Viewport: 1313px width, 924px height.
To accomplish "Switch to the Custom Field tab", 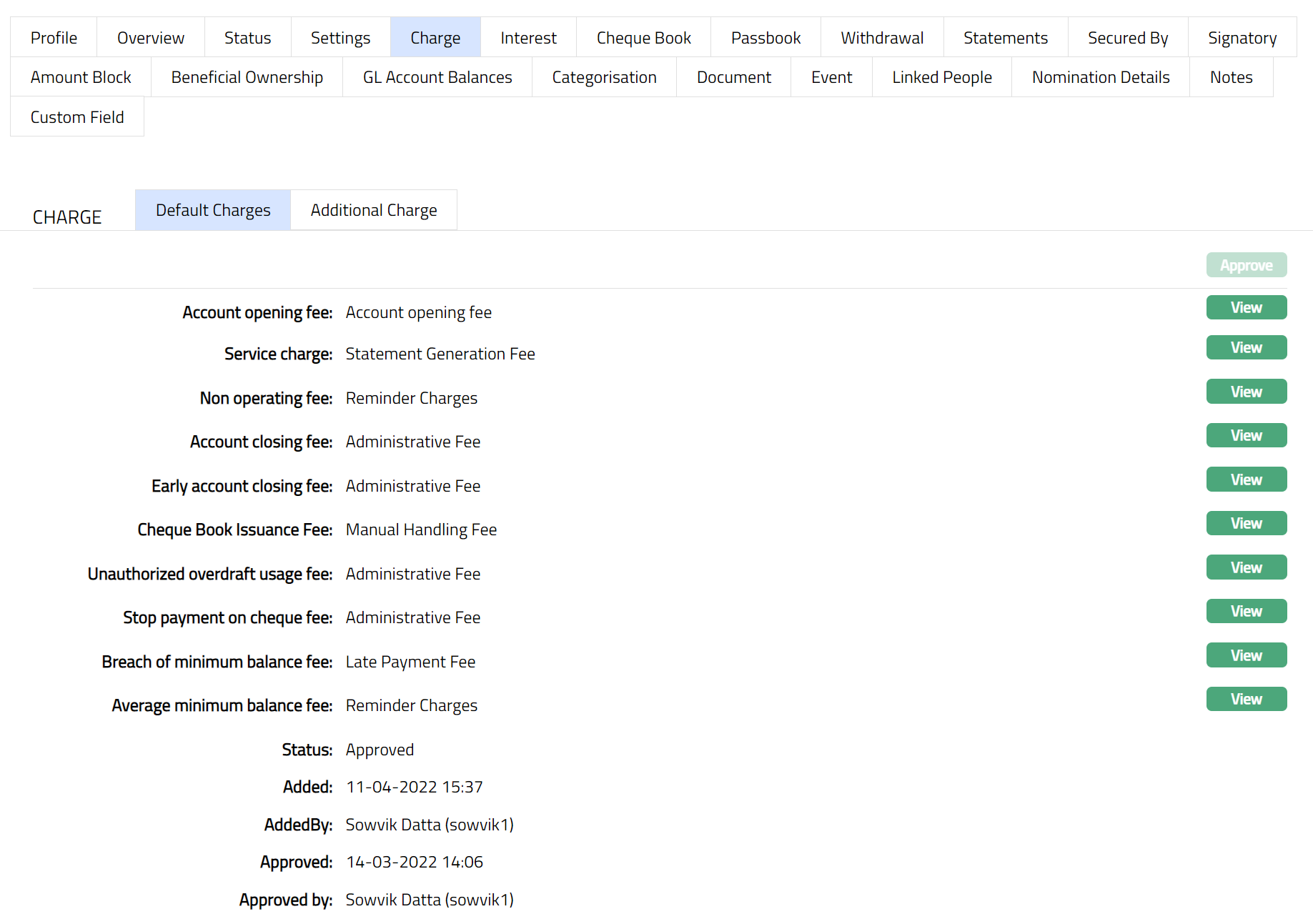I will point(77,117).
